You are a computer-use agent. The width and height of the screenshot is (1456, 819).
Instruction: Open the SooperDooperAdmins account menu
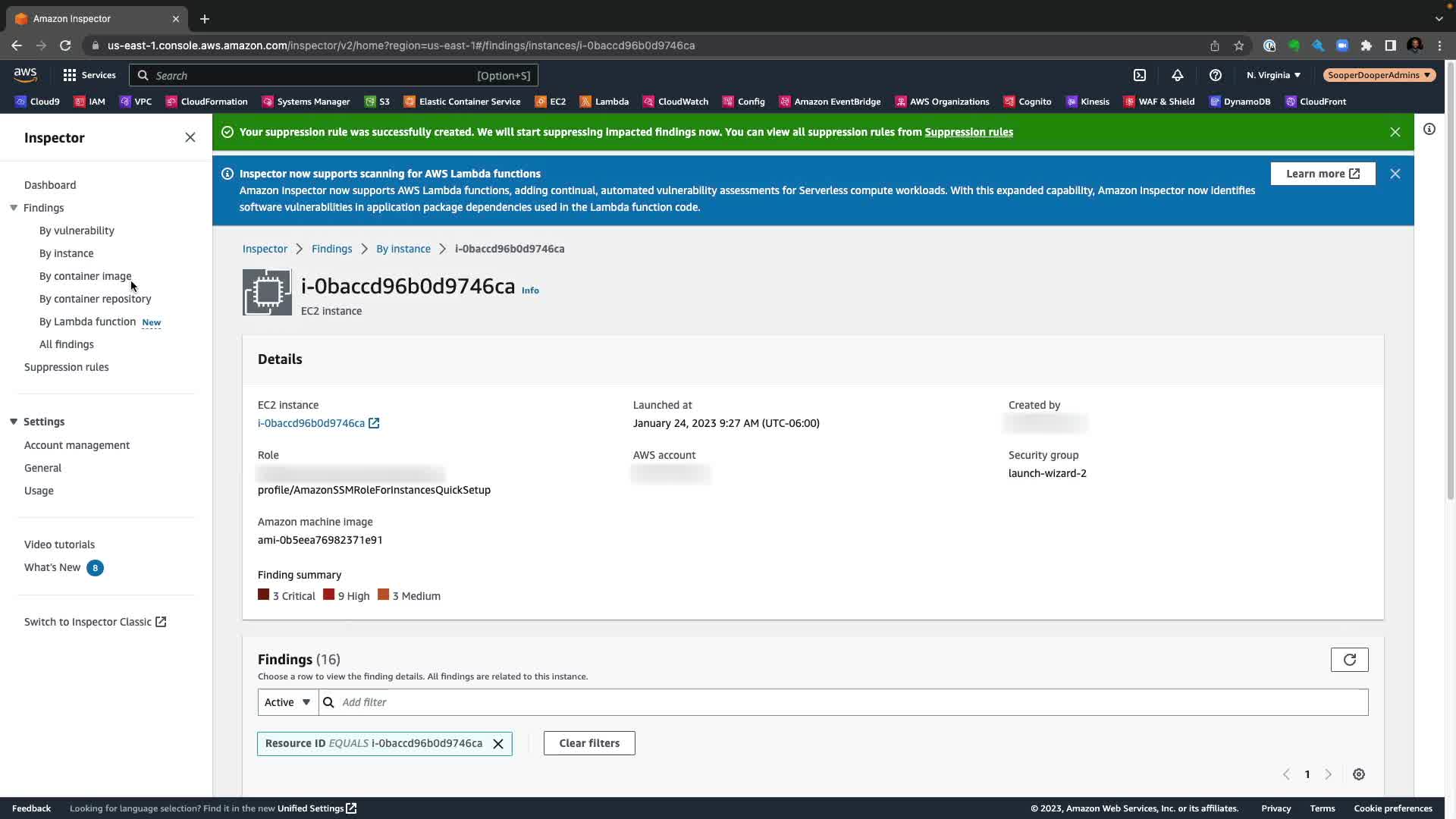point(1378,75)
